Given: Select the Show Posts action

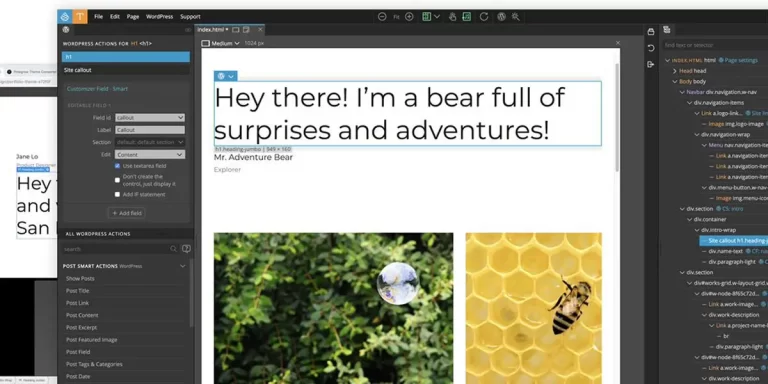Looking at the screenshot, I should click(x=80, y=279).
